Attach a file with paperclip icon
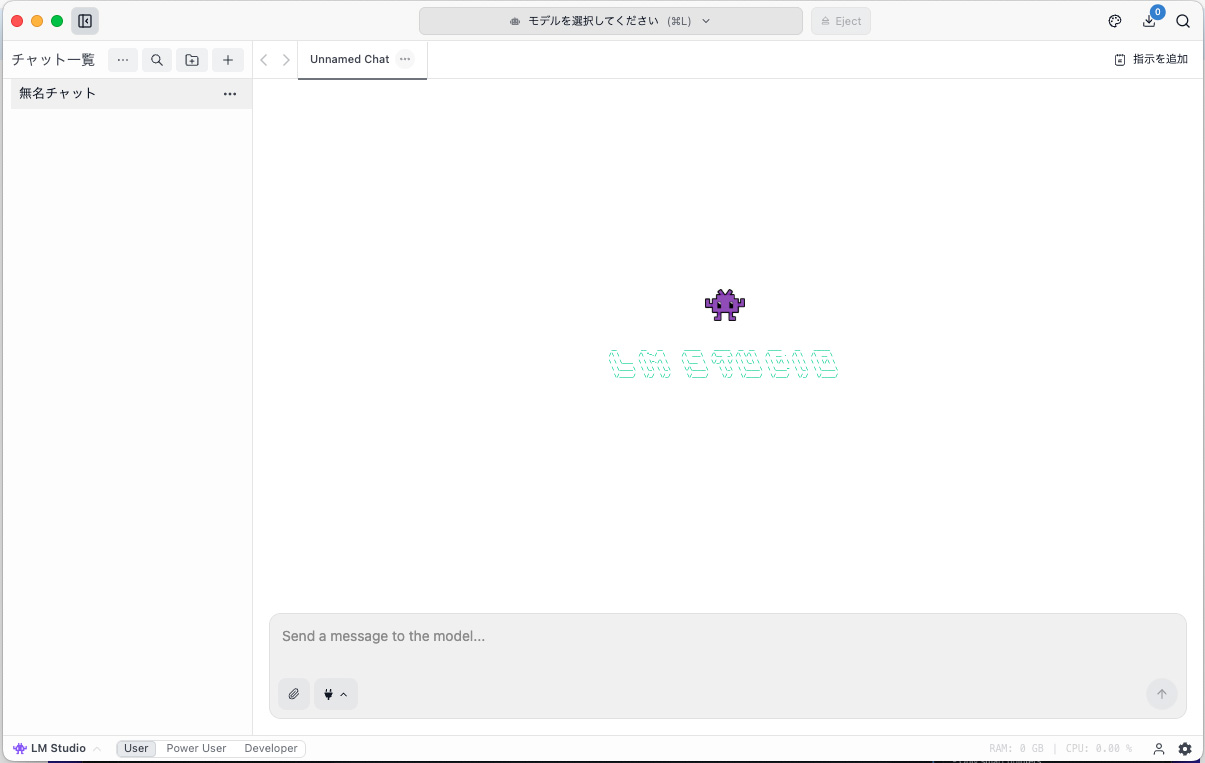This screenshot has height=763, width=1205. (x=294, y=694)
